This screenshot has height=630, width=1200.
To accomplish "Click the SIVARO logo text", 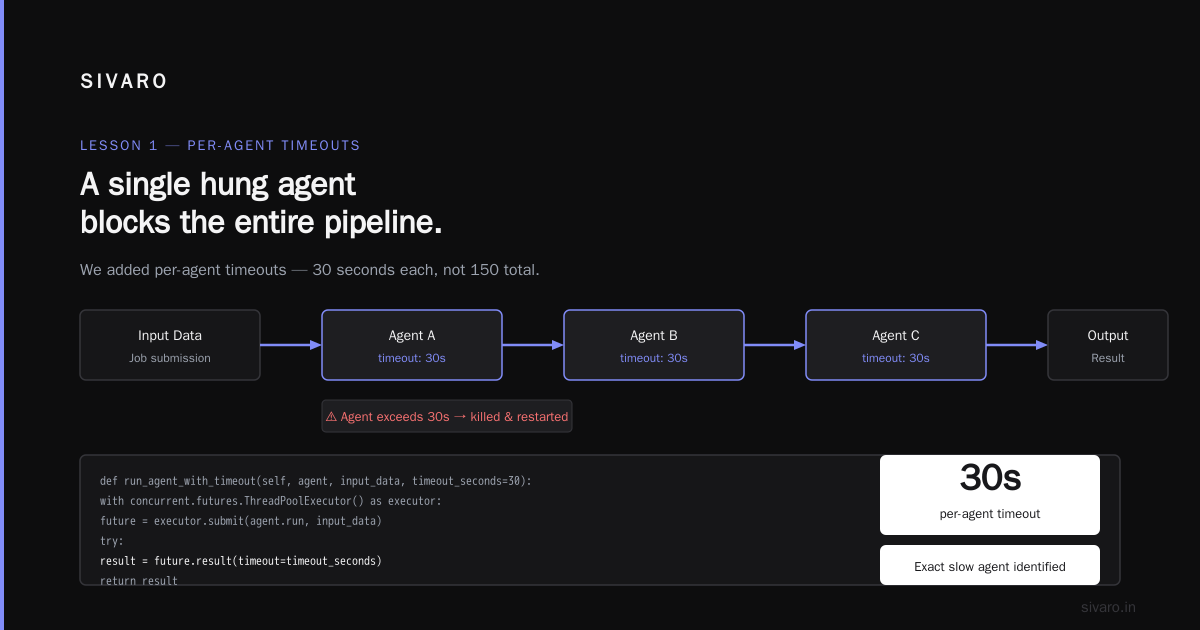I will 124,82.
